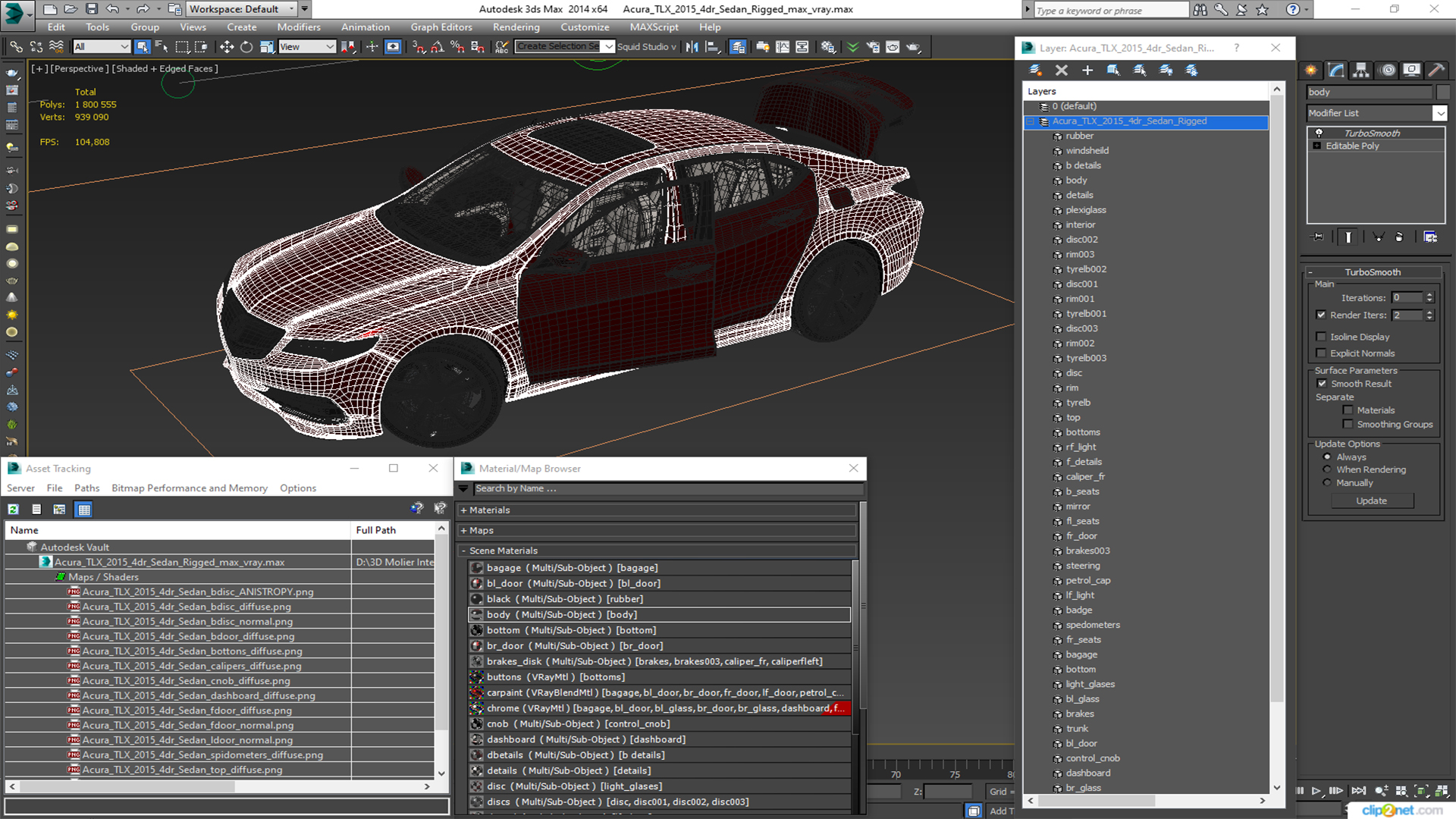This screenshot has height=819, width=1456.
Task: Click the Edit Named Selection Sets icon
Action: pos(501,47)
